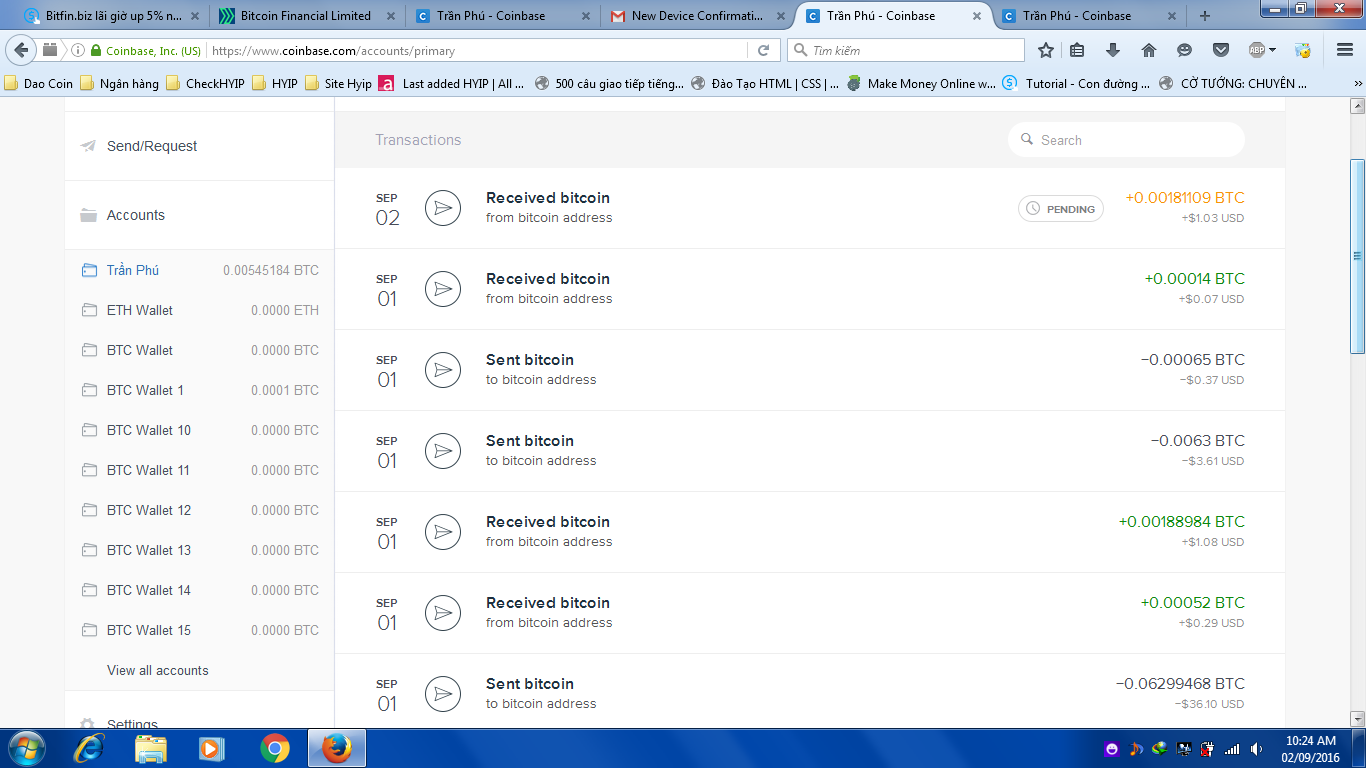Open the bookmarks list icon in toolbar
Screen dimensions: 1366x768
click(1077, 50)
